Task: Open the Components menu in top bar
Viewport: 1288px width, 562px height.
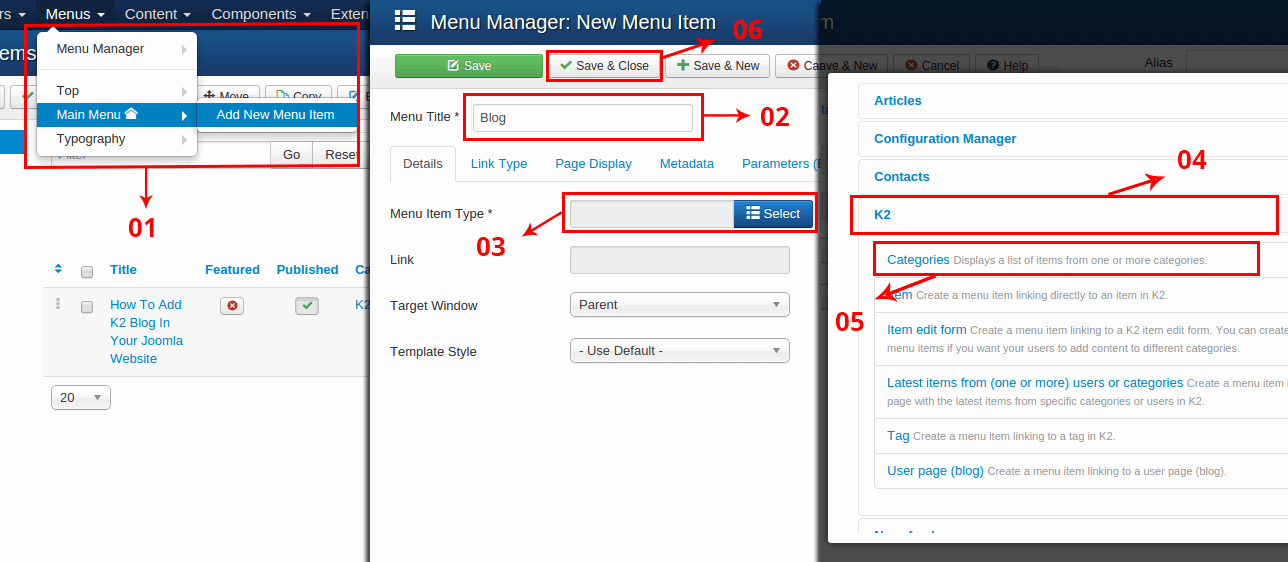Action: coord(260,14)
